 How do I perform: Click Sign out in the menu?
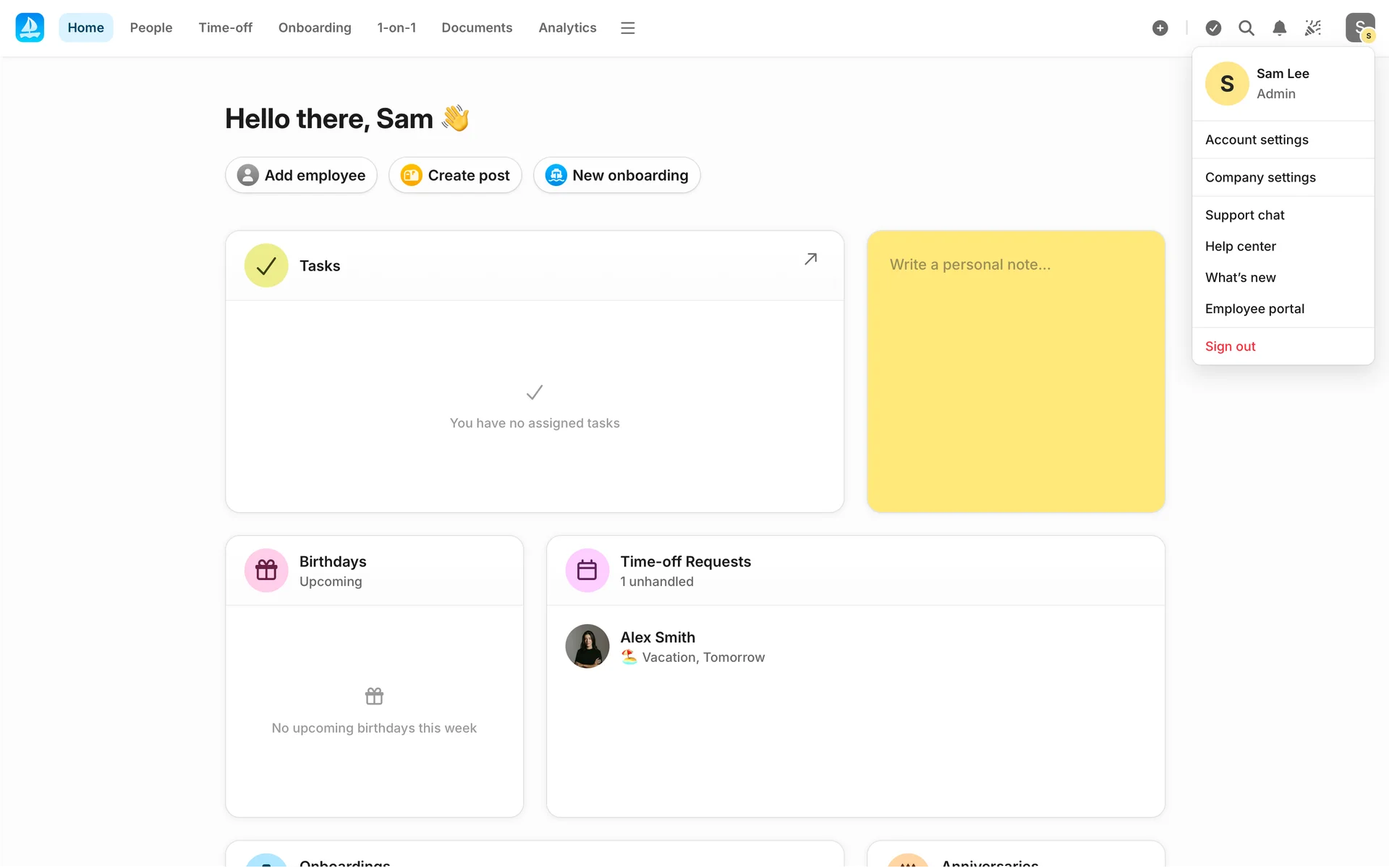[x=1230, y=346]
